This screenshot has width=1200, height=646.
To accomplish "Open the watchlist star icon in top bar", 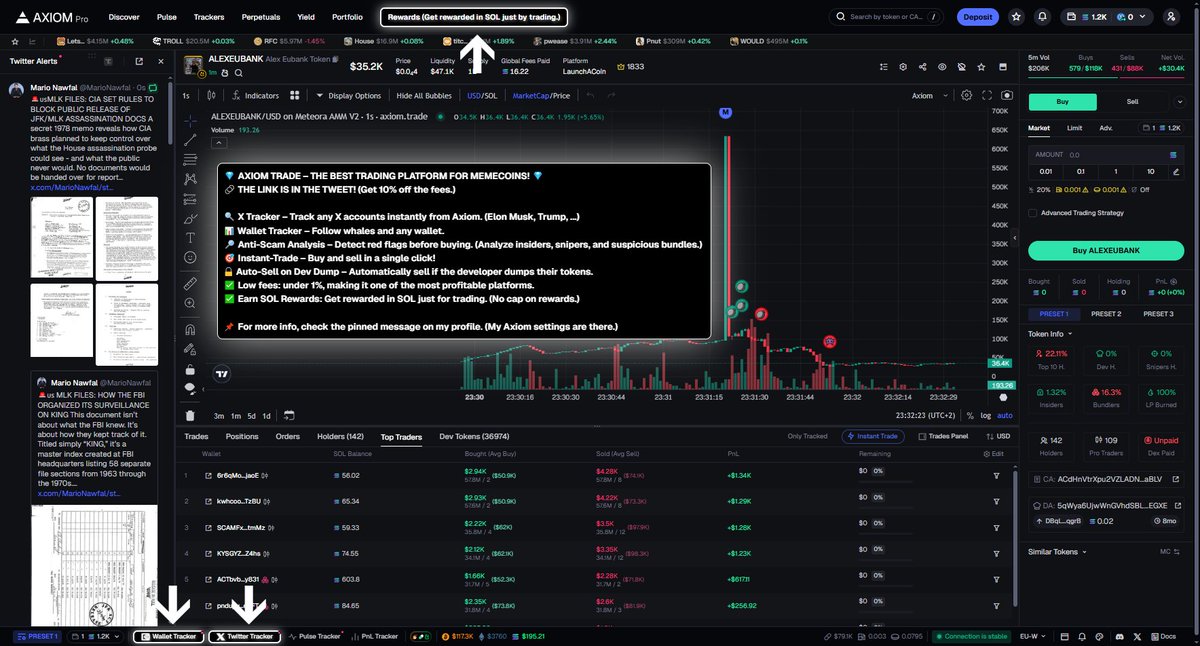I will pos(1017,17).
